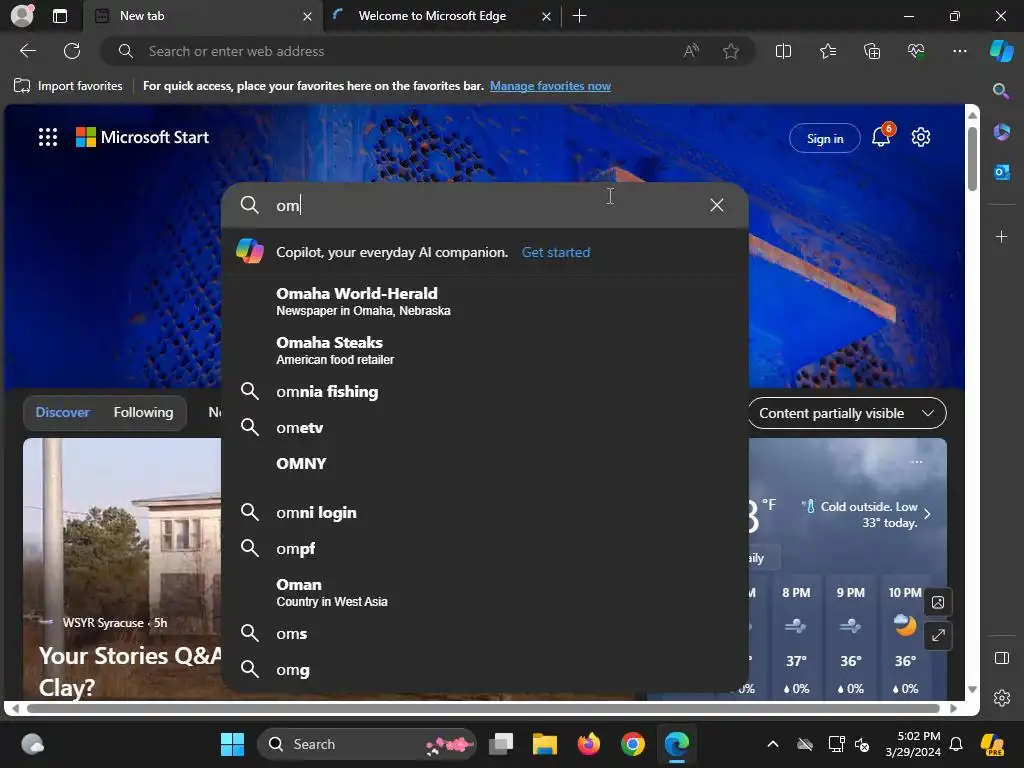Screen dimensions: 1024x768
Task: Clear the search box with X
Action: pos(716,205)
